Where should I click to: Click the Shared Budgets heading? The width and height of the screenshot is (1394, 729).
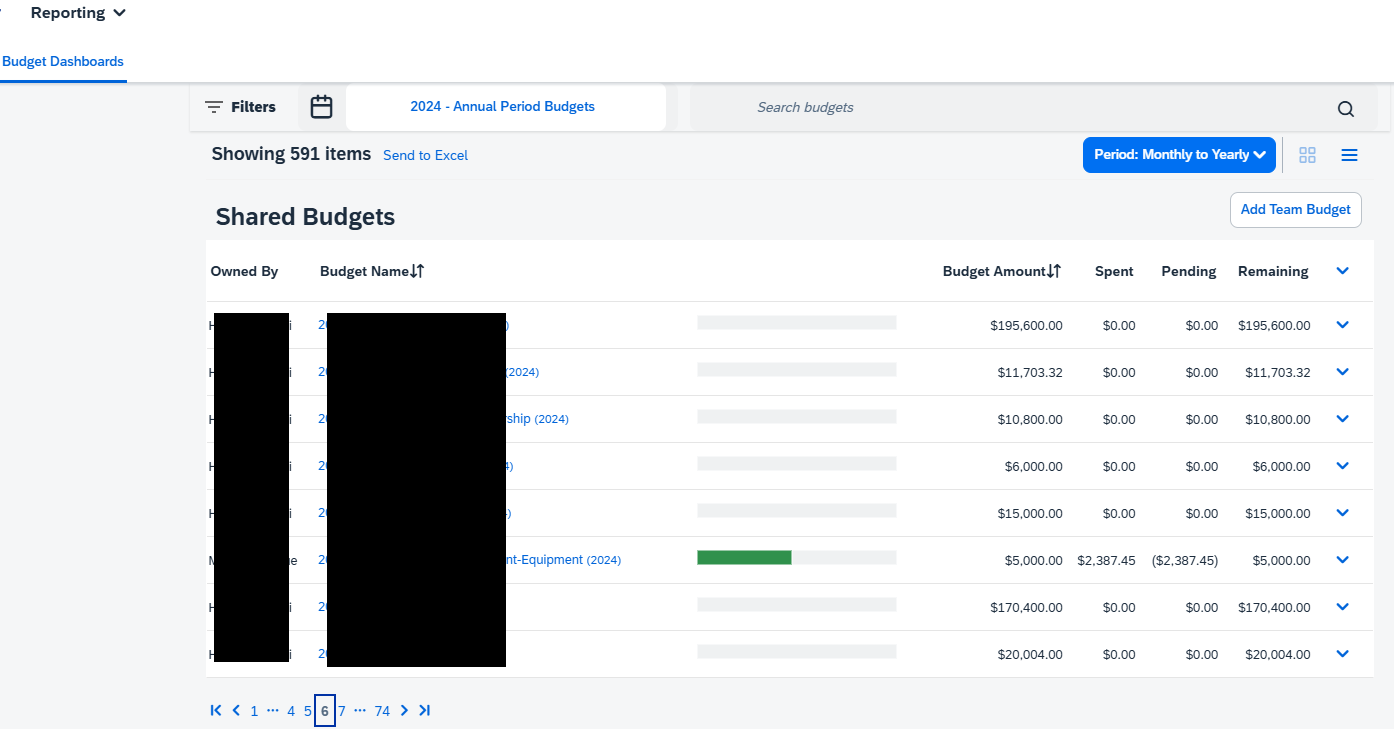305,217
